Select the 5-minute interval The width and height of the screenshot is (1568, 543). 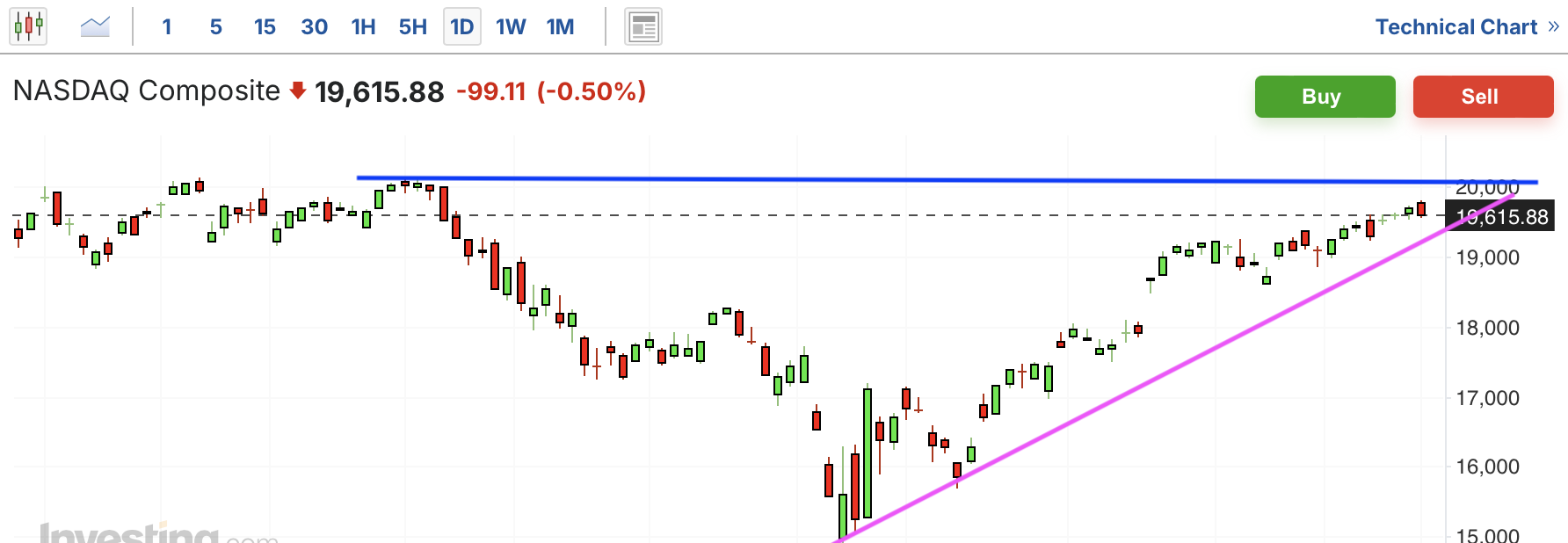(215, 26)
